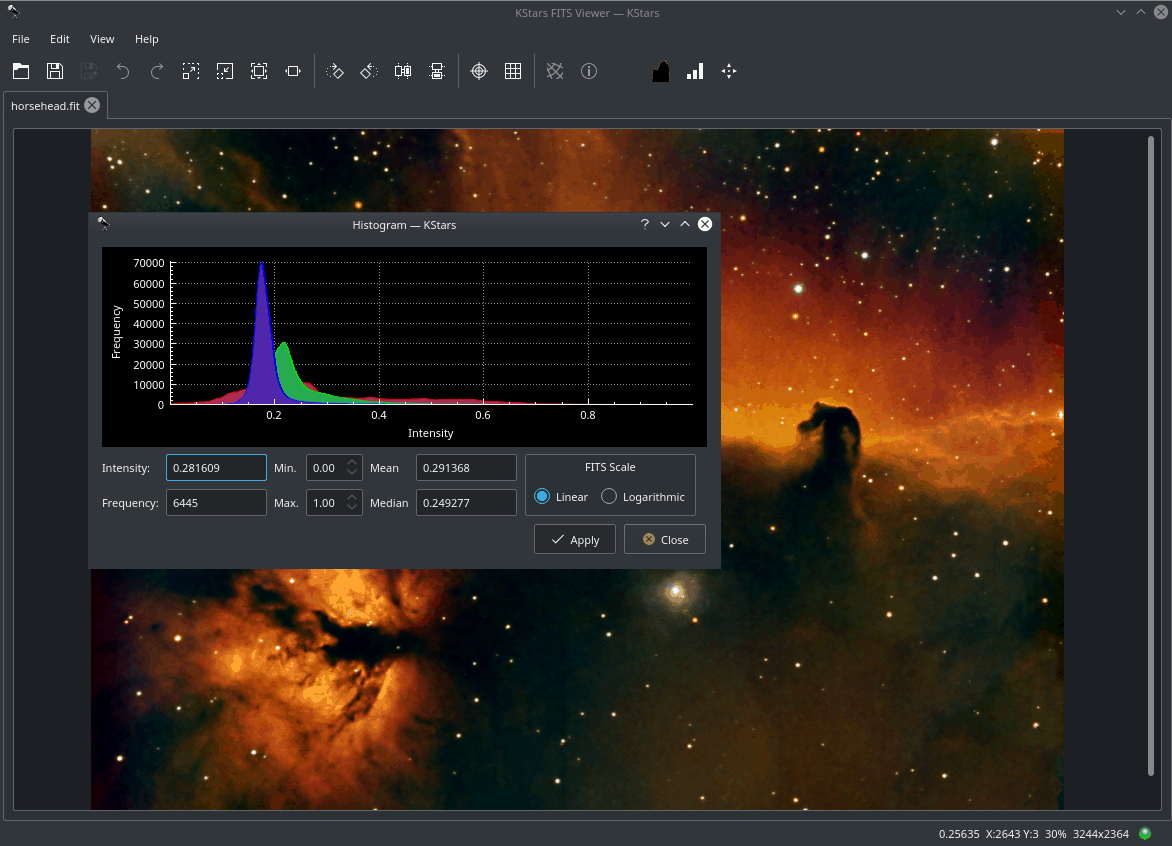
Task: Select the Zoom In tool
Action: coord(190,71)
